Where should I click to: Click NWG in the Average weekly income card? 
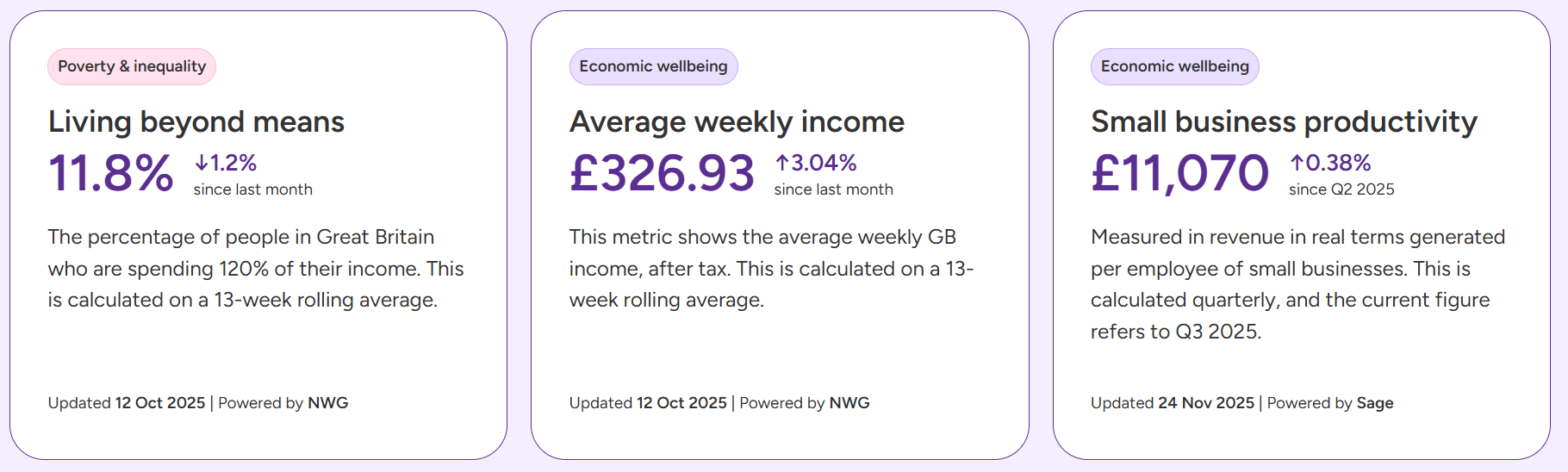(x=849, y=402)
